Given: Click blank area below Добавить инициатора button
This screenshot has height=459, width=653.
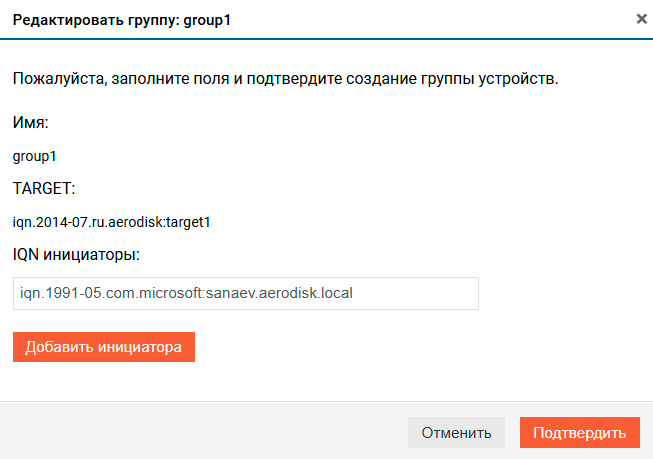Looking at the screenshot, I should click(x=104, y=381).
